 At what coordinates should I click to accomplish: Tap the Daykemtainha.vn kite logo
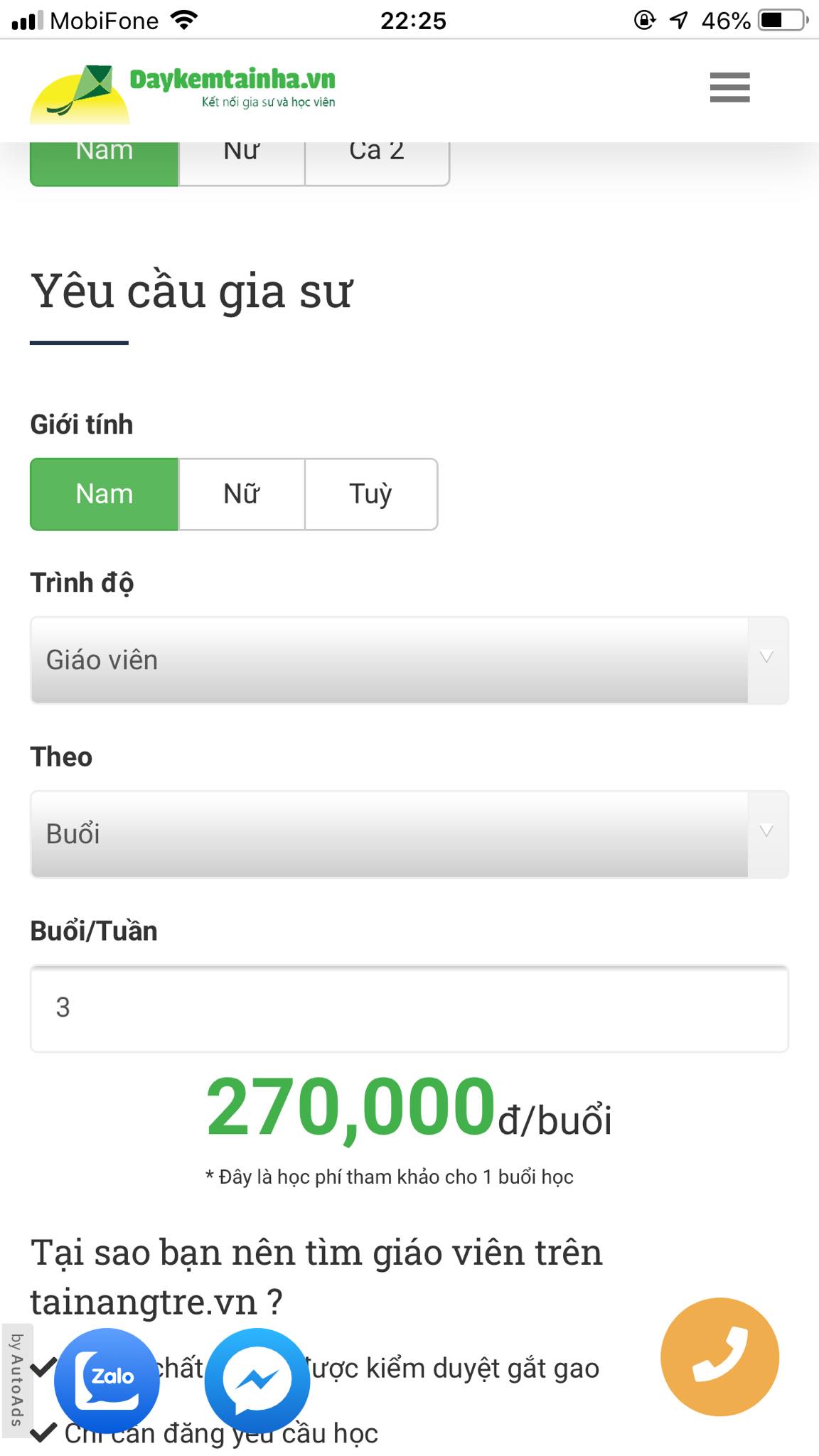[80, 92]
